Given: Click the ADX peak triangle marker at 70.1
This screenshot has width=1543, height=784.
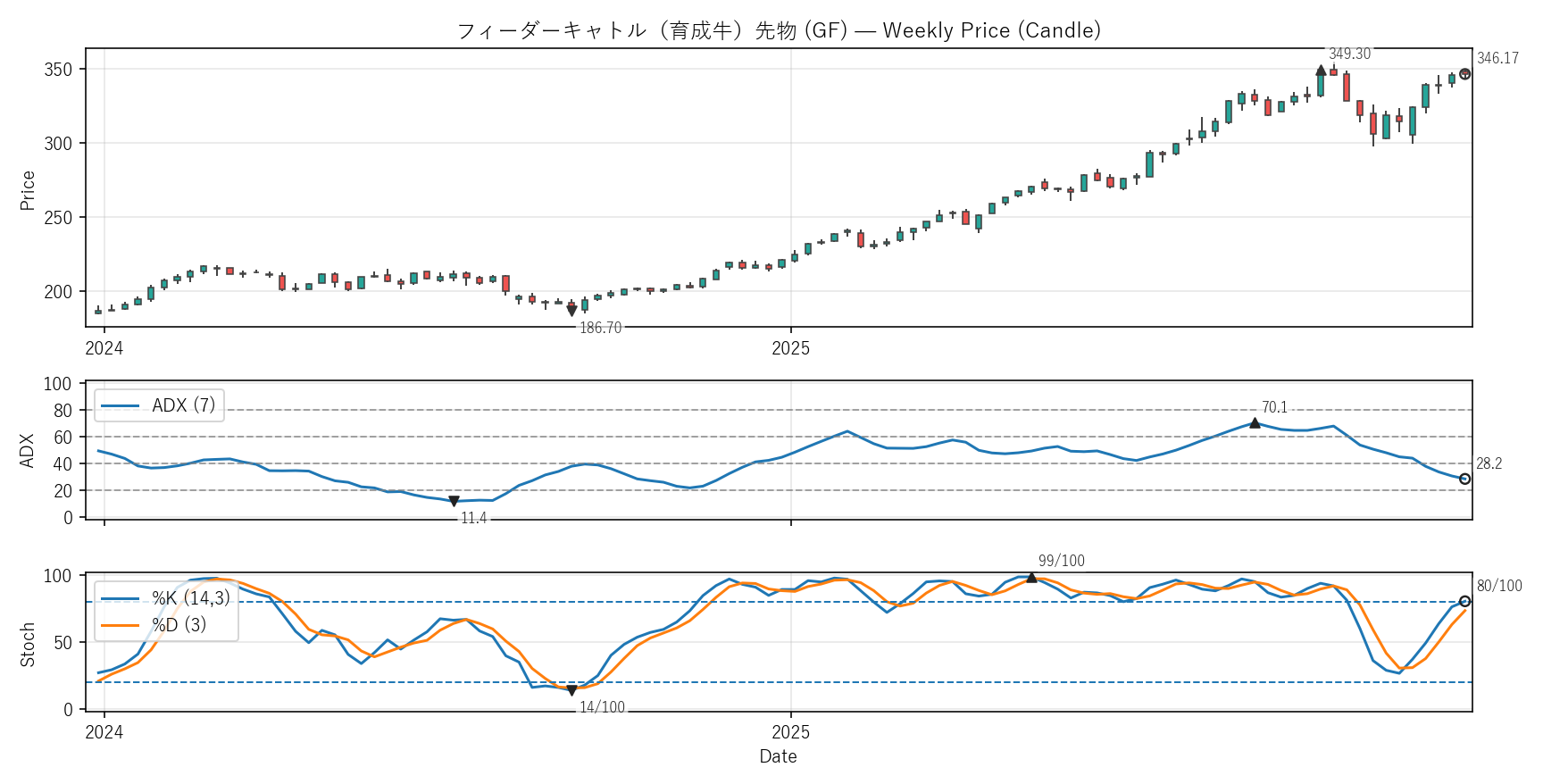Looking at the screenshot, I should (x=1255, y=423).
